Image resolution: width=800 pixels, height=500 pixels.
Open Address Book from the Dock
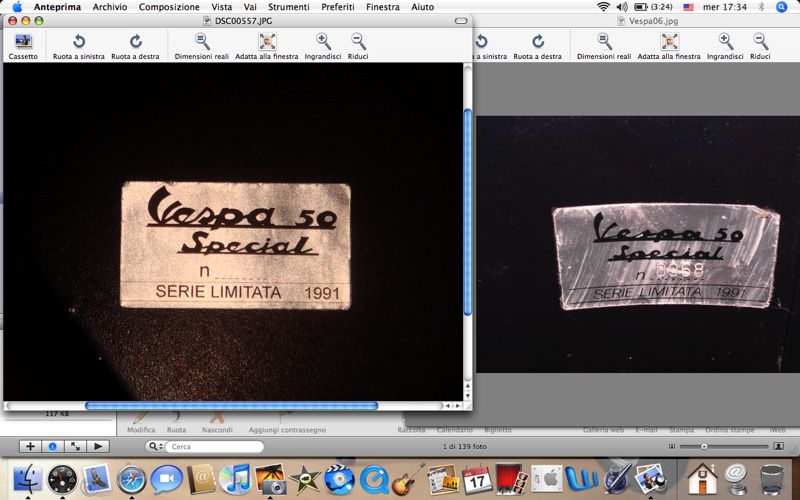(x=201, y=480)
